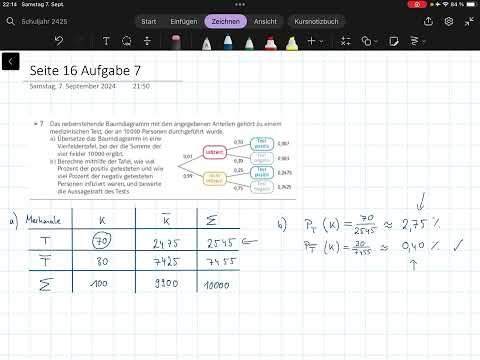Image resolution: width=480 pixels, height=360 pixels.
Task: Expand the ink formatting dropdown arrow
Action: point(424,42)
